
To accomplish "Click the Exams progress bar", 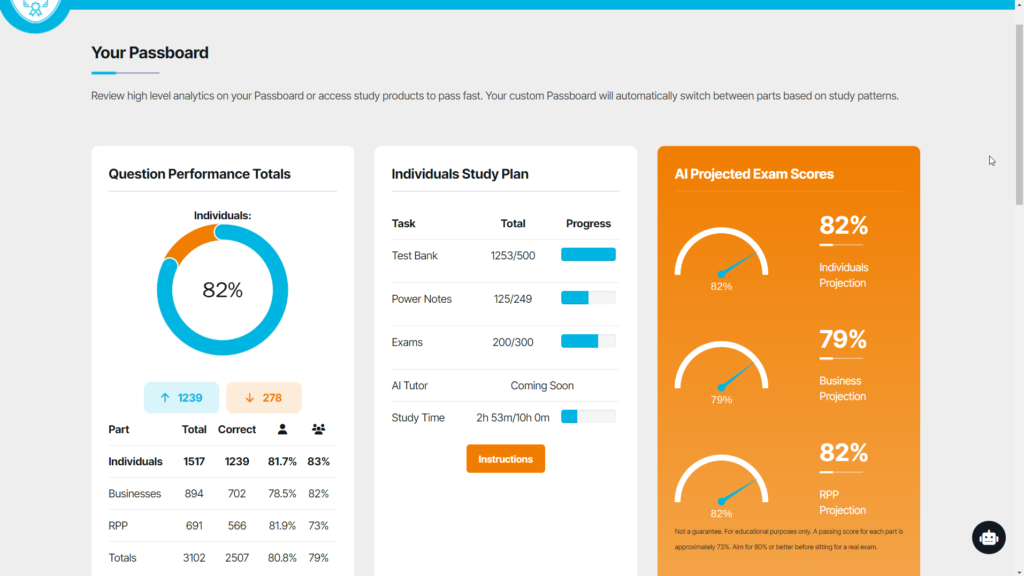I will point(588,342).
